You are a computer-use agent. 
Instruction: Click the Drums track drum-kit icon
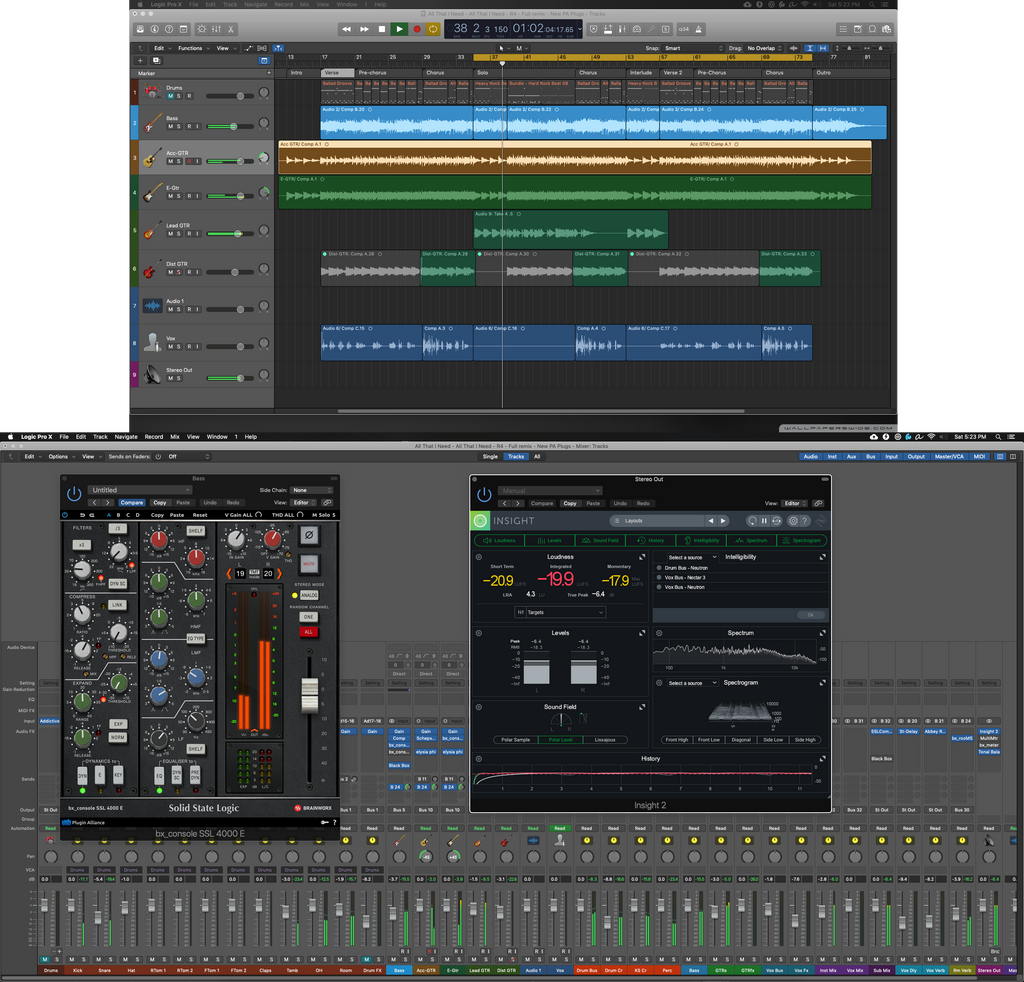[x=152, y=91]
